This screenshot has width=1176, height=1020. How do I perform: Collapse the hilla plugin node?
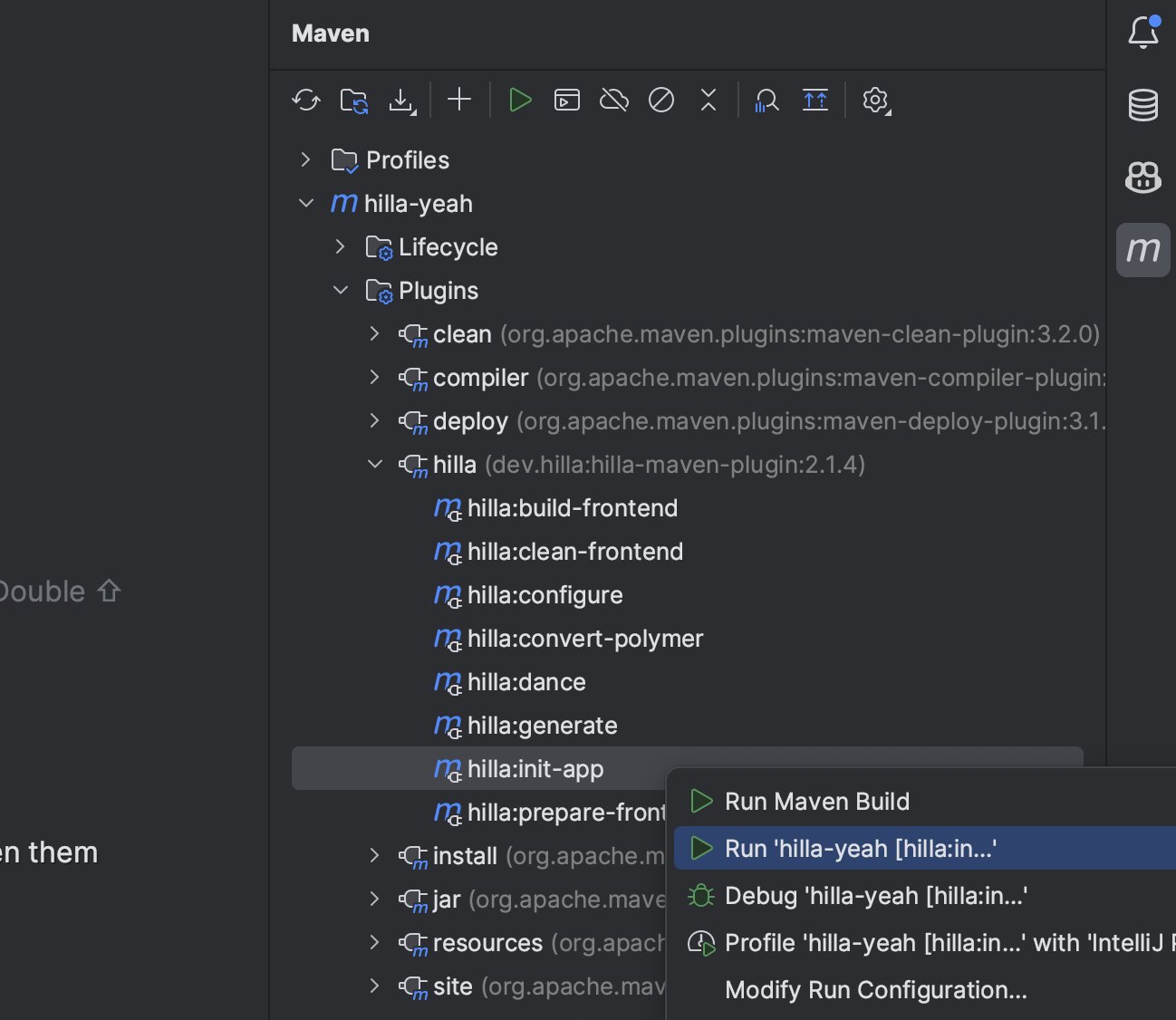coord(375,464)
